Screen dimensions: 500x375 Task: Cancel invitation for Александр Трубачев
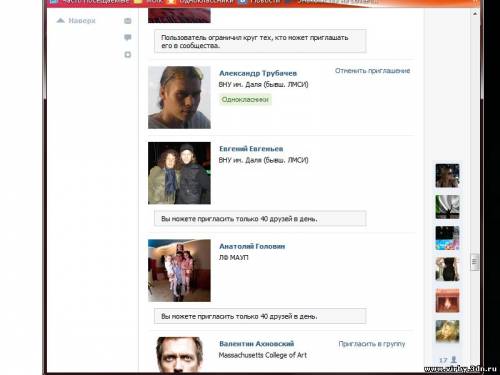pos(372,71)
